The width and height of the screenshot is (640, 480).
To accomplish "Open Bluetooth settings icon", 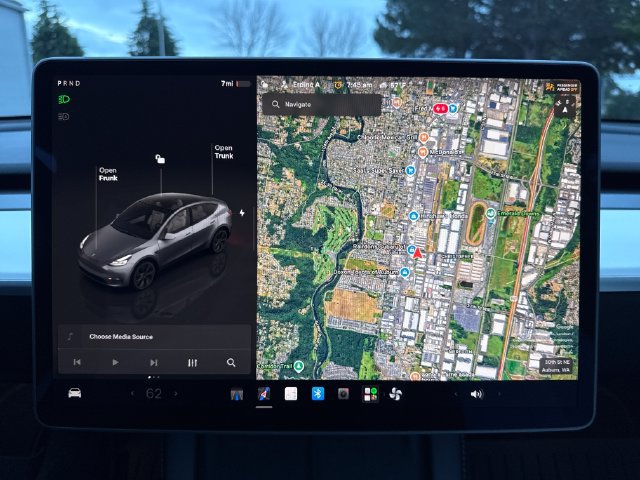I will pyautogui.click(x=318, y=394).
